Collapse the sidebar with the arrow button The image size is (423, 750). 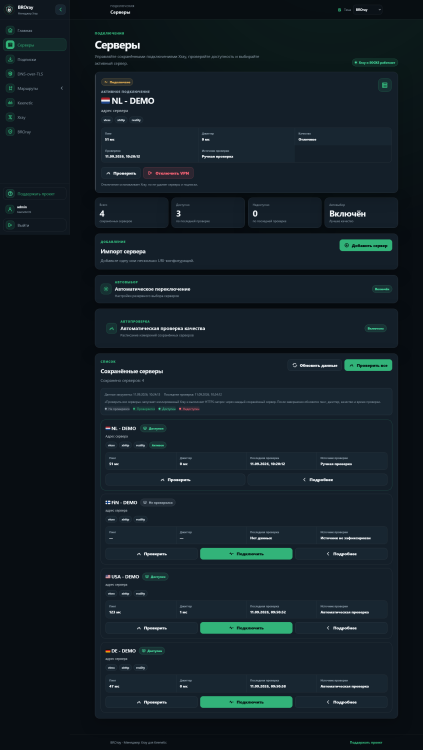(x=60, y=10)
